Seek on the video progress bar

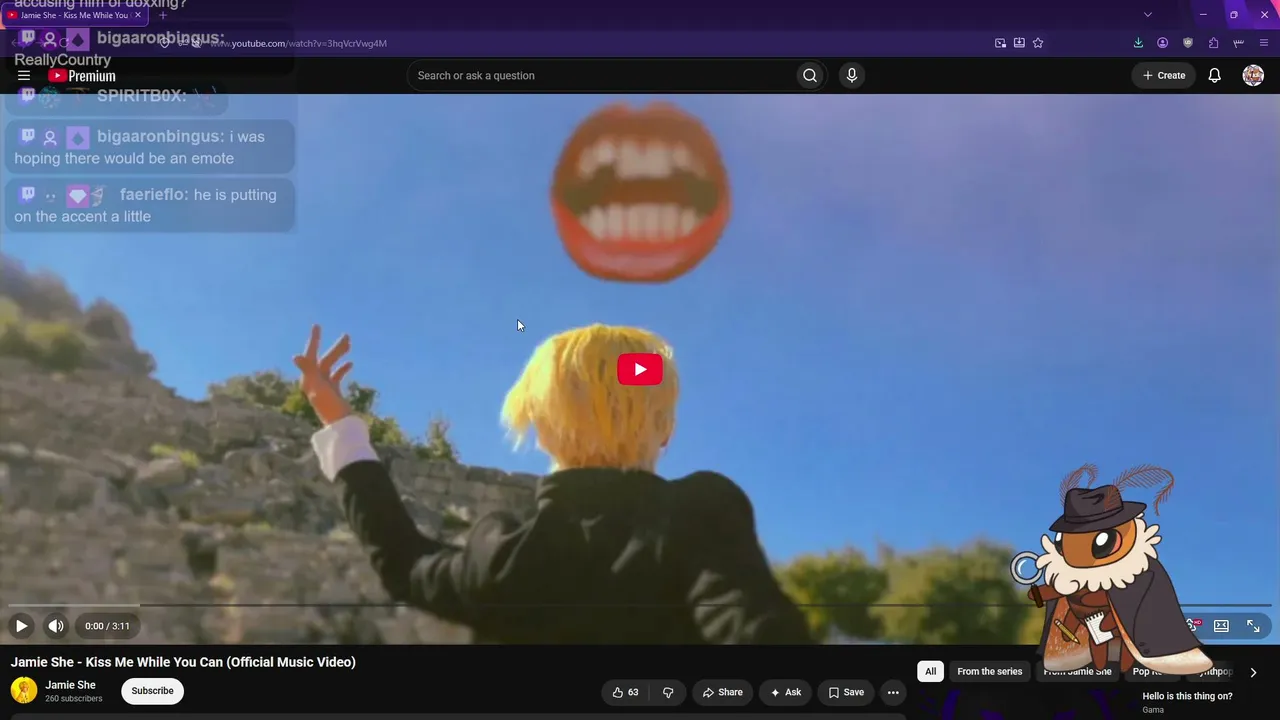(640, 606)
